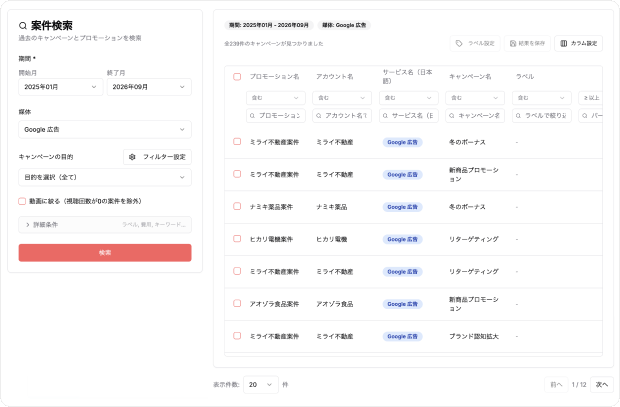Select the アオゾラ食品案件 row checkbox

(x=237, y=303)
